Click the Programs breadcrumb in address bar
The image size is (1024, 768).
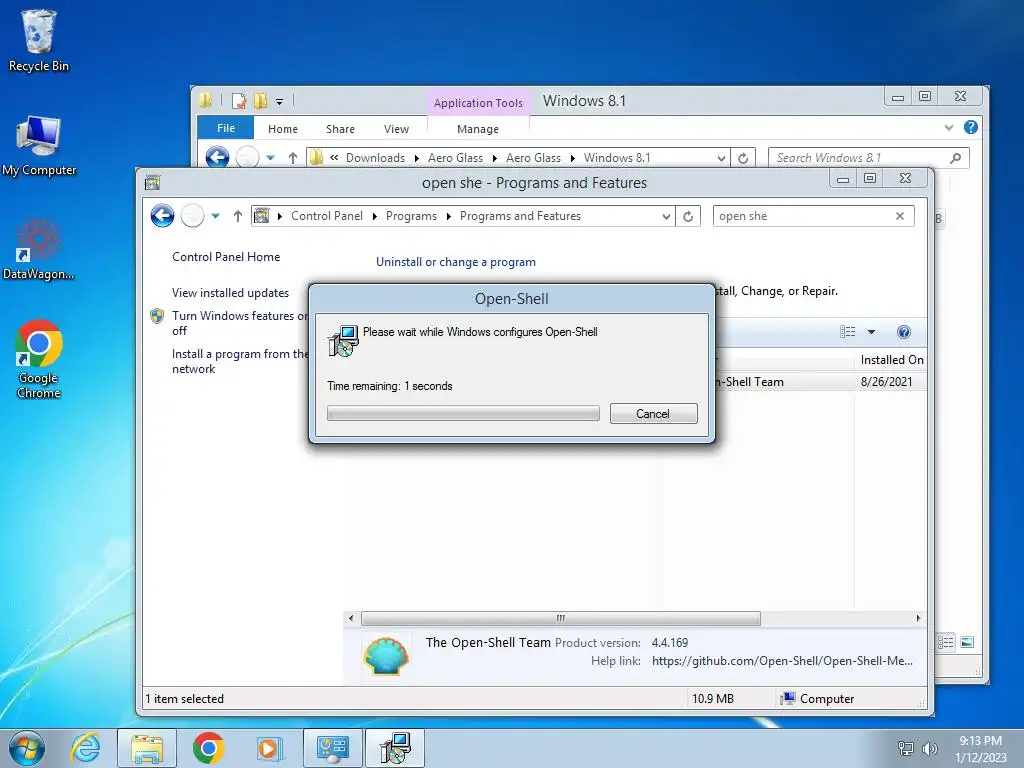point(411,216)
